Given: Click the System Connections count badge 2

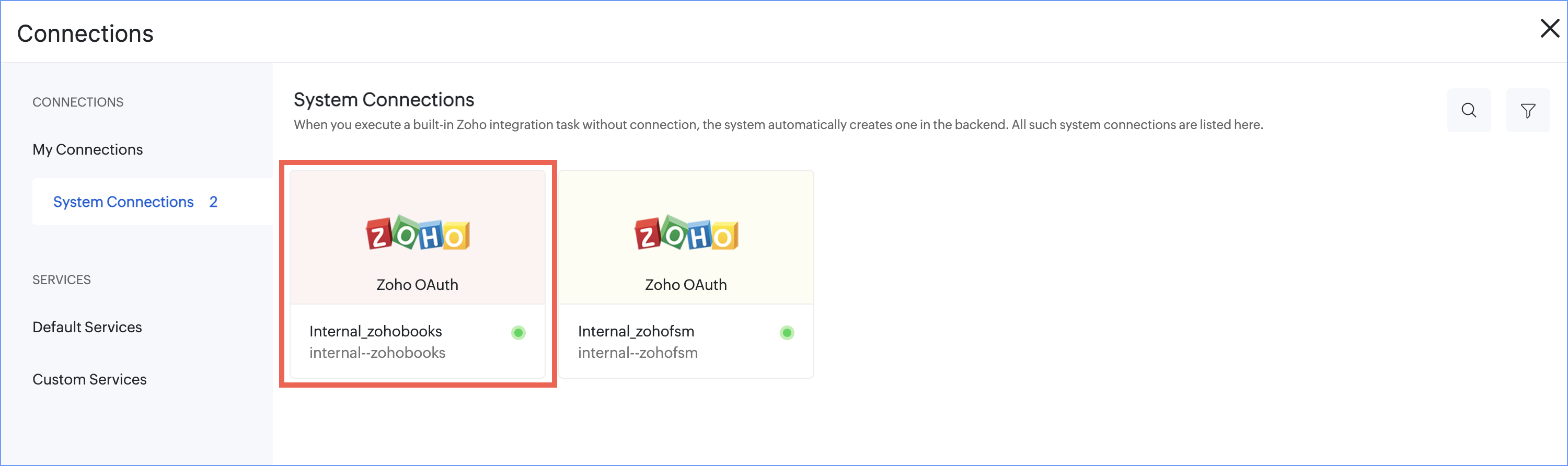Looking at the screenshot, I should (213, 202).
